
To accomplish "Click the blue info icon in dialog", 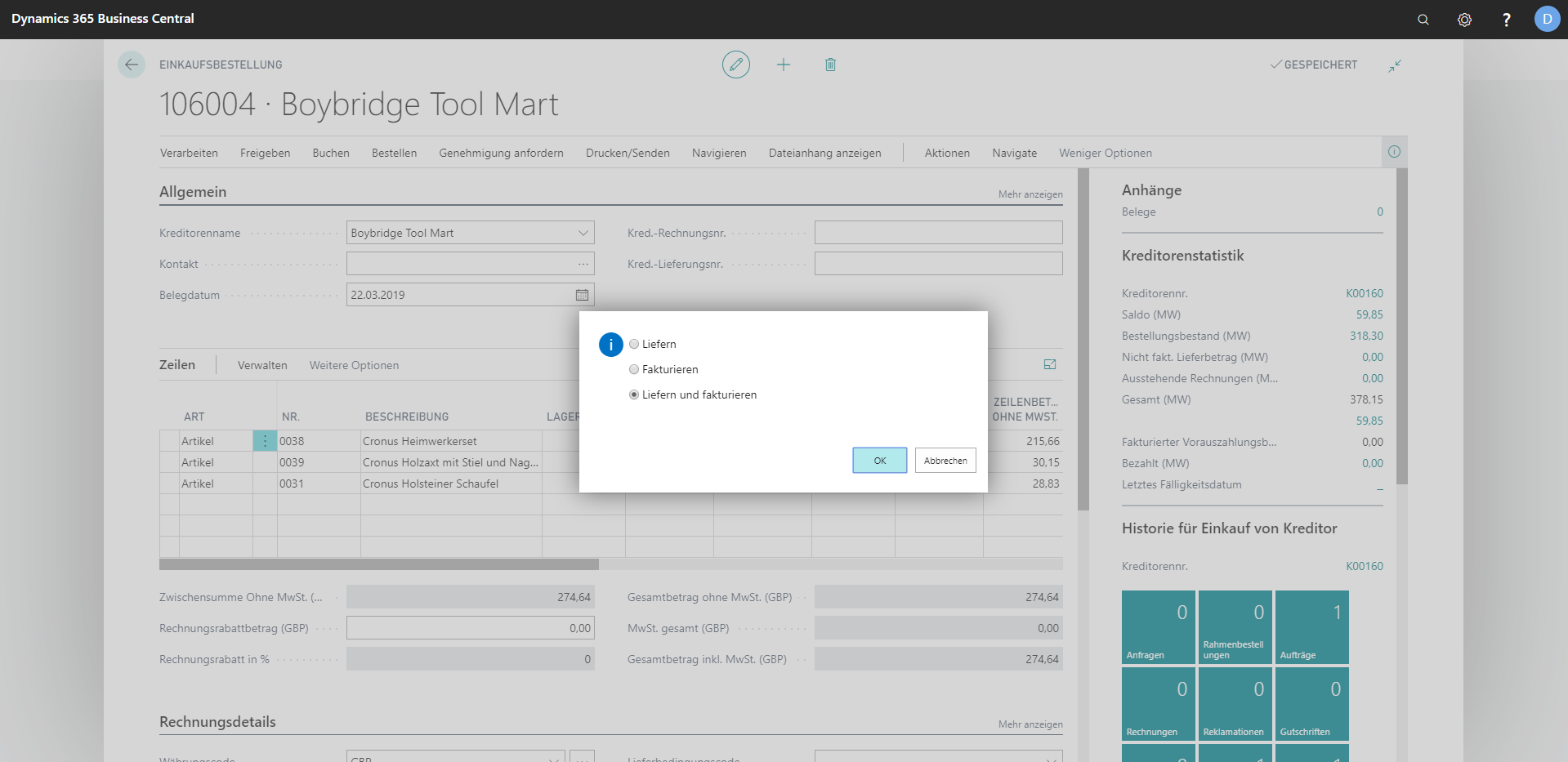I will pos(610,345).
